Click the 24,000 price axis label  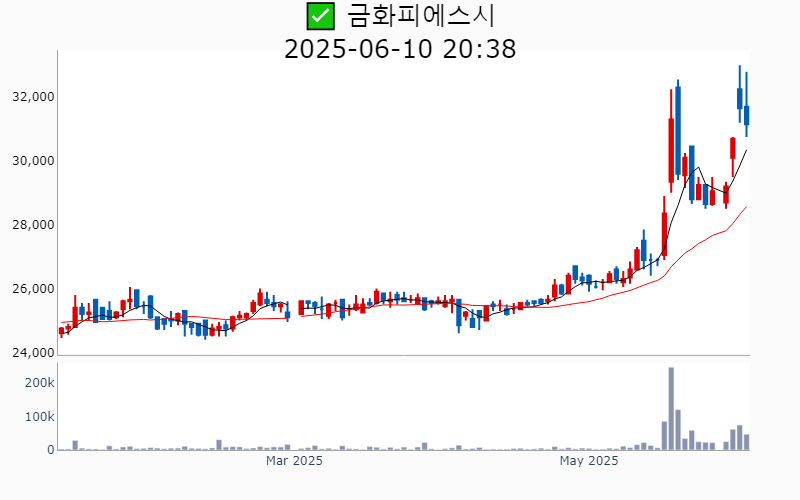[x=33, y=353]
